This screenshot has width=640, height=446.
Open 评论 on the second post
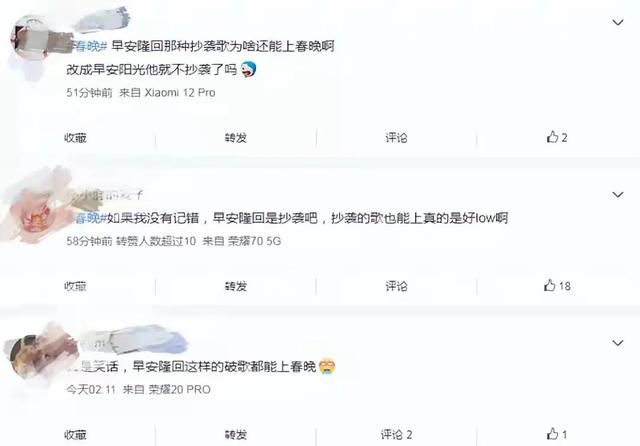click(x=396, y=286)
